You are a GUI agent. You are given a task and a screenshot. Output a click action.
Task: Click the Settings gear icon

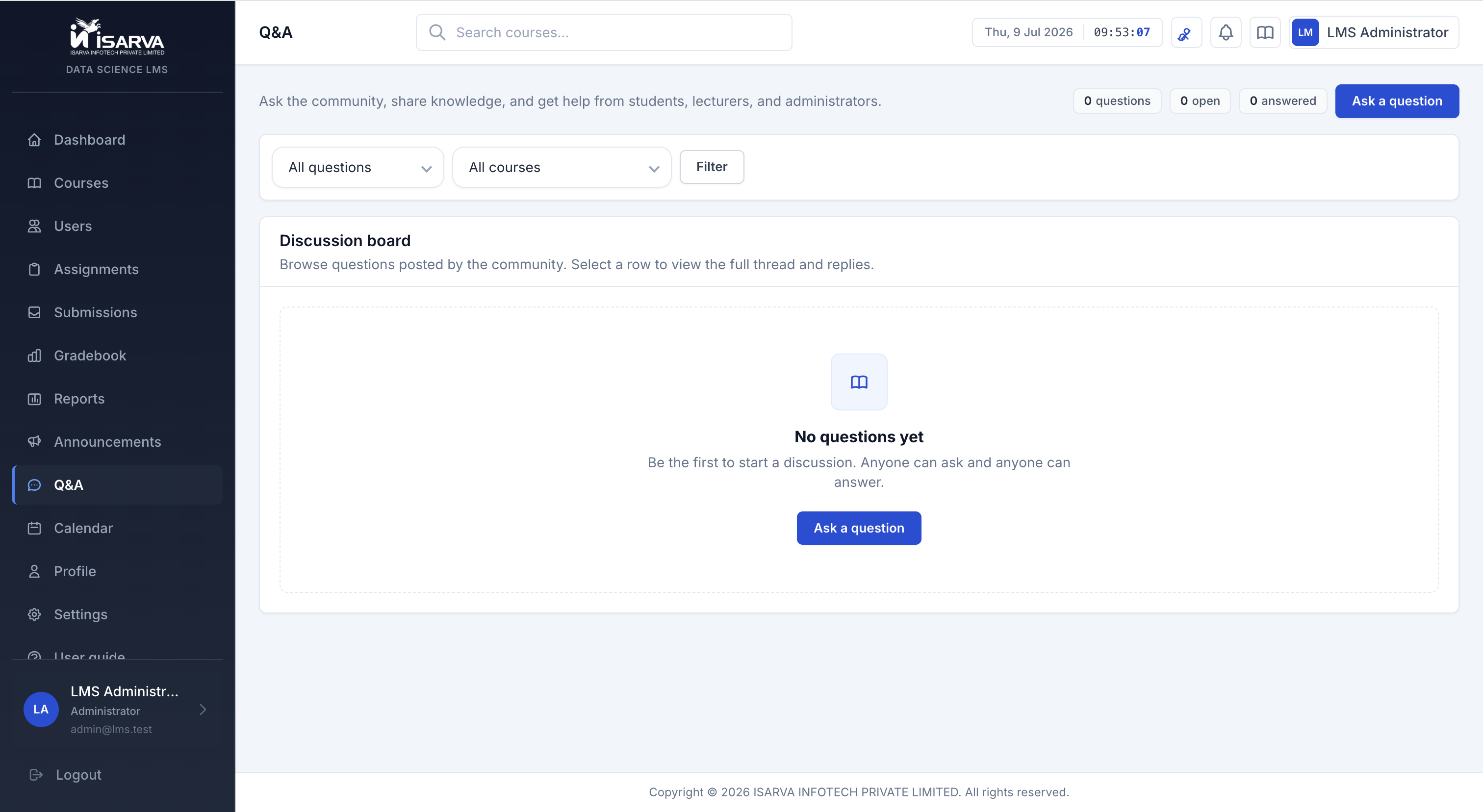(34, 614)
